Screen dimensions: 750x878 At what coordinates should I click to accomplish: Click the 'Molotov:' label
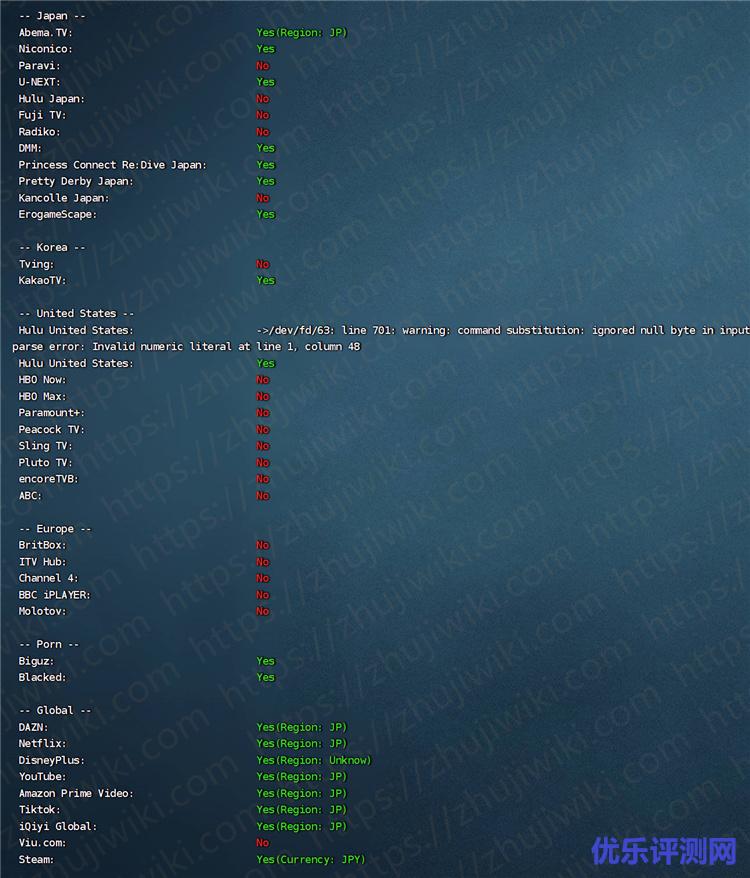pos(42,611)
